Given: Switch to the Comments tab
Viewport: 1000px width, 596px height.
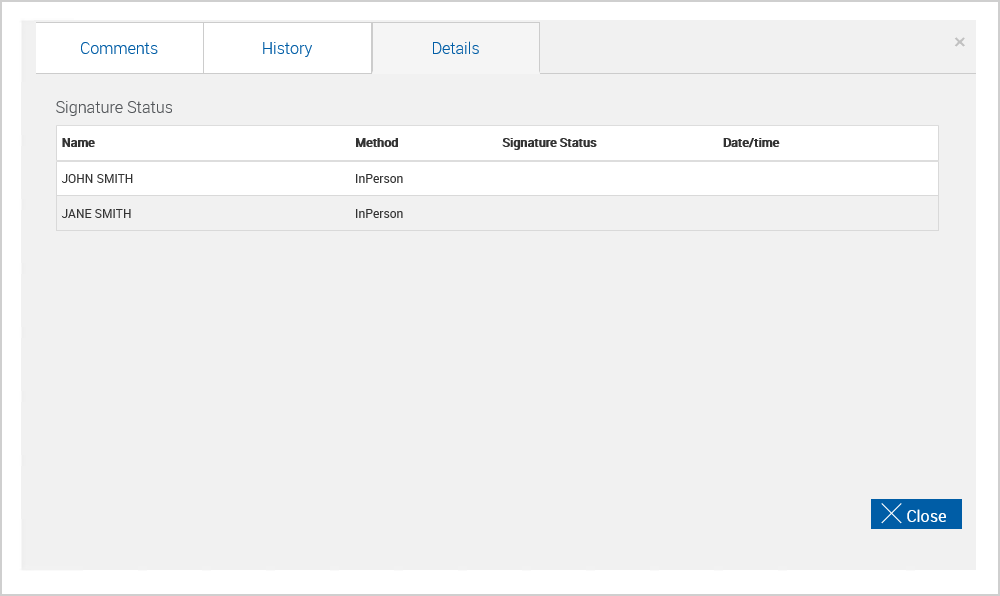Looking at the screenshot, I should (119, 48).
